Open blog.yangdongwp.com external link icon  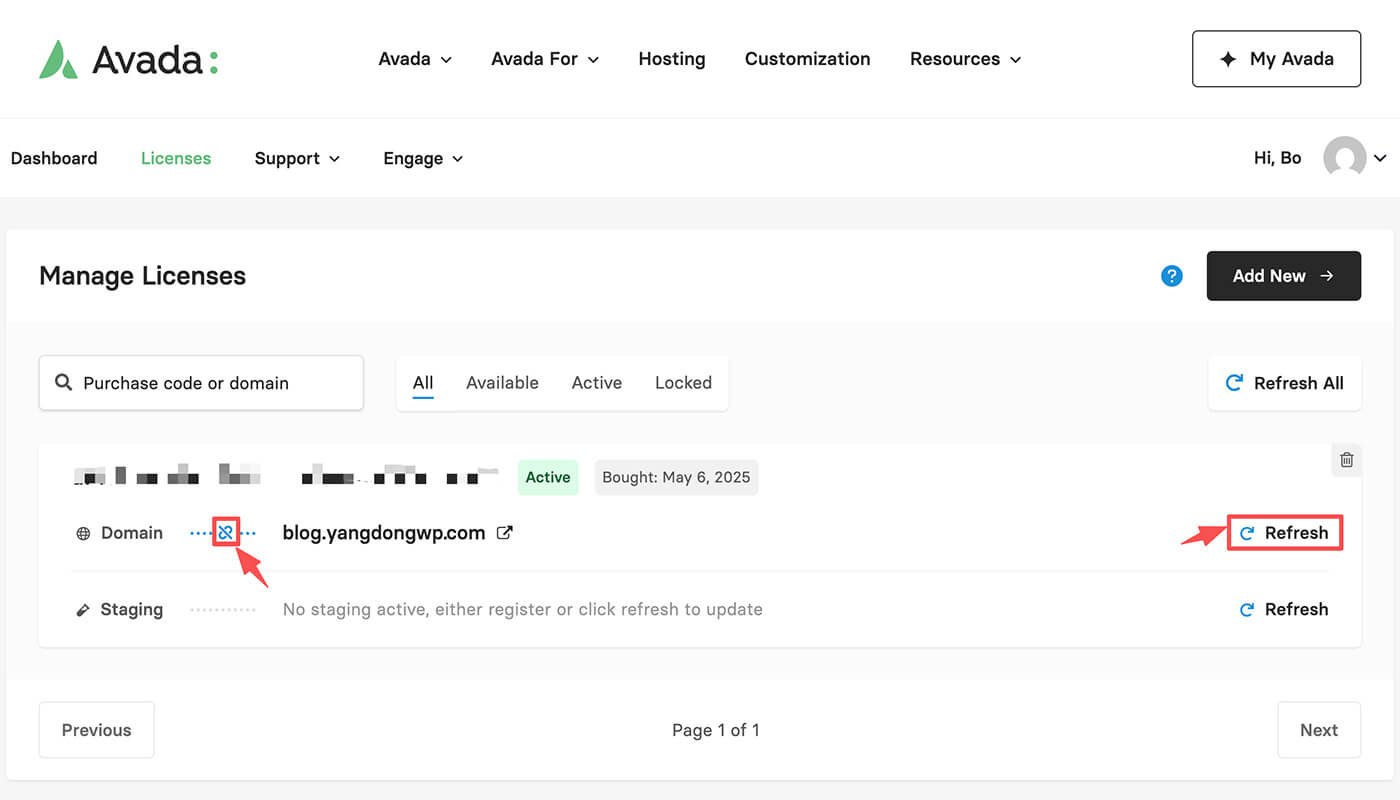pos(505,533)
